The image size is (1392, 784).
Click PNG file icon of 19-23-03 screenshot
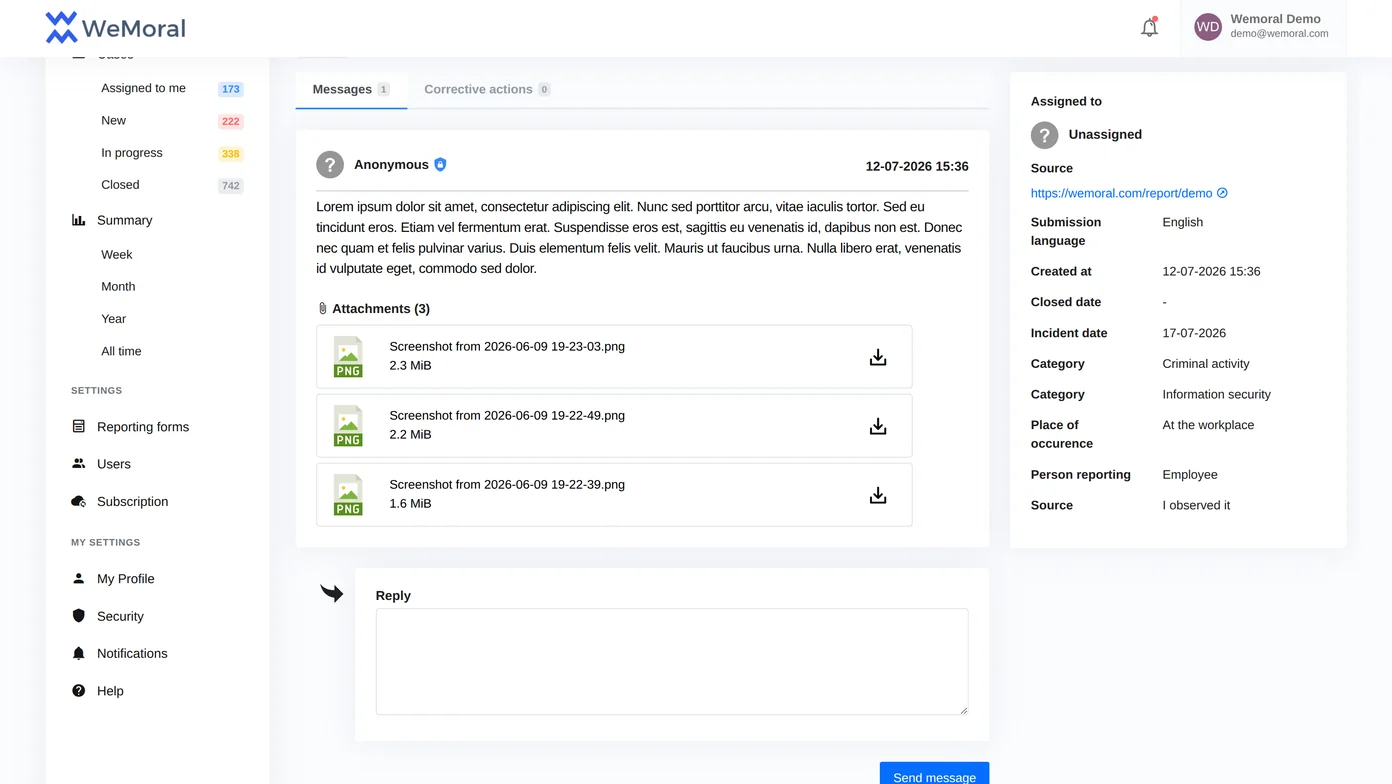point(348,356)
